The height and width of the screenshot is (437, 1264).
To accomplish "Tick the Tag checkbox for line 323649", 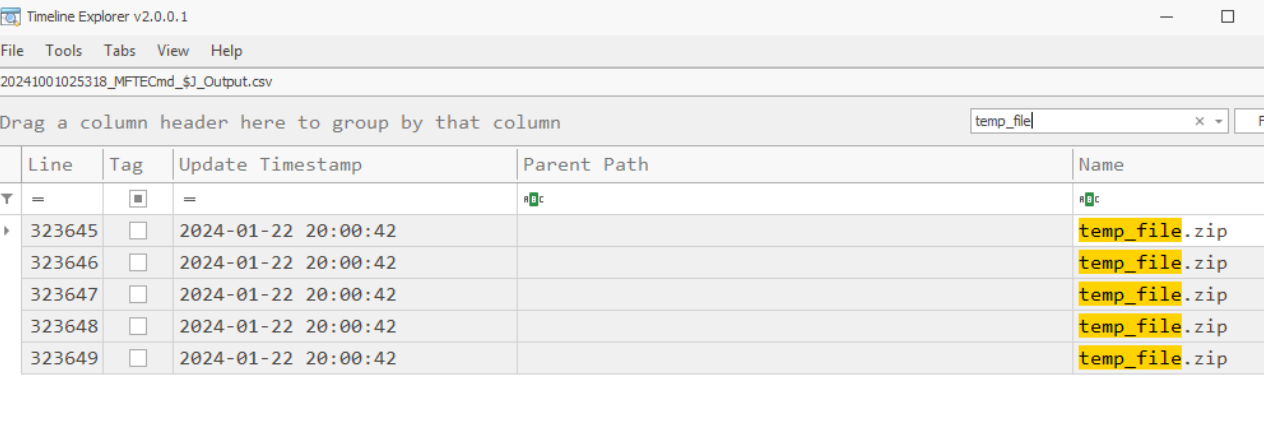I will click(x=138, y=358).
